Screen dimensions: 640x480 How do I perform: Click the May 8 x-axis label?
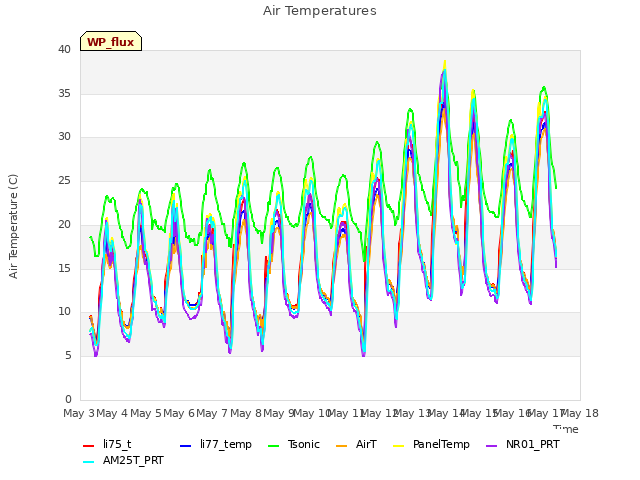point(246,413)
